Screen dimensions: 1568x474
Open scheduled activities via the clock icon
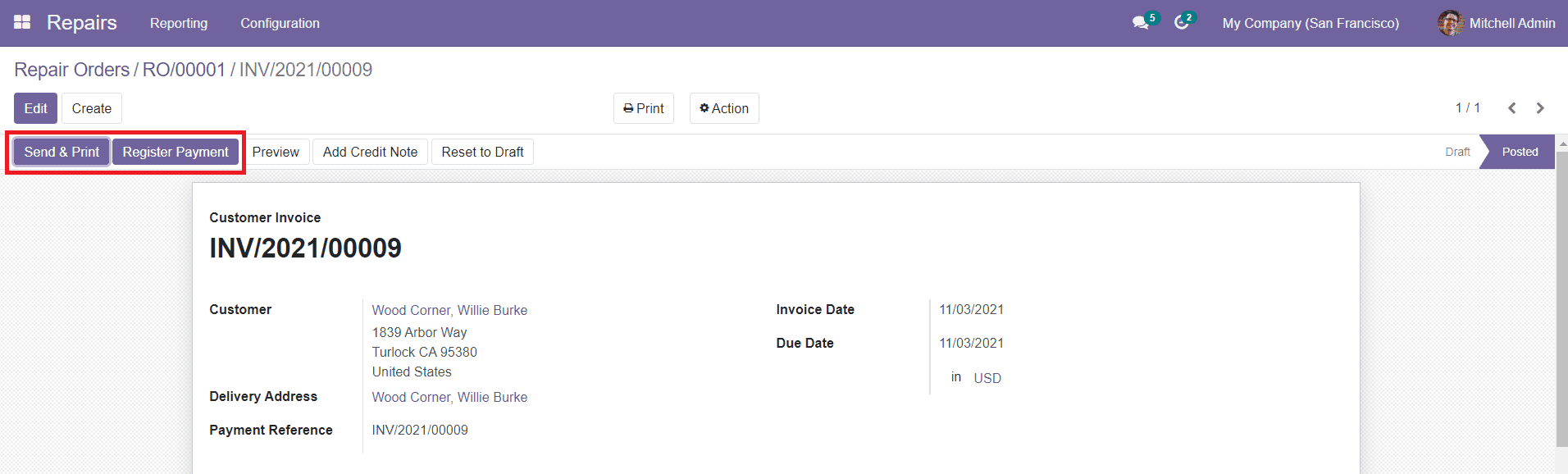[x=1181, y=23]
